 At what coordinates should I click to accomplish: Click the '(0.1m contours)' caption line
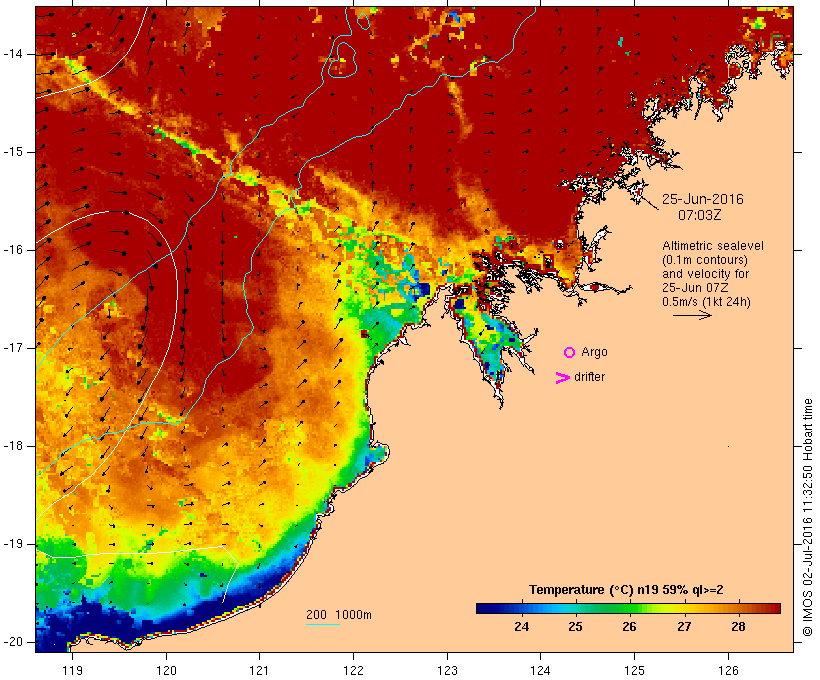(705, 260)
